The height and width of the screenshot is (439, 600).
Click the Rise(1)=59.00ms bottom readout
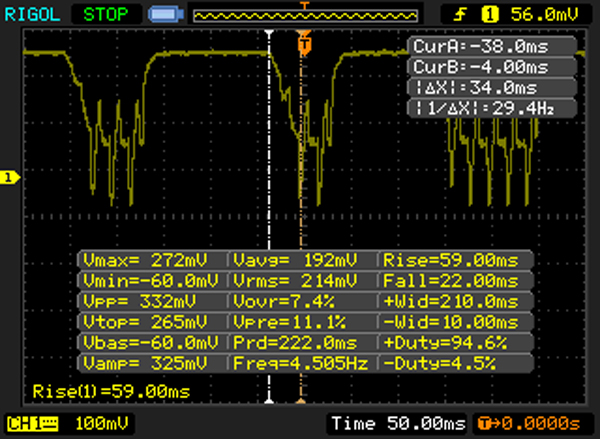[x=111, y=392]
